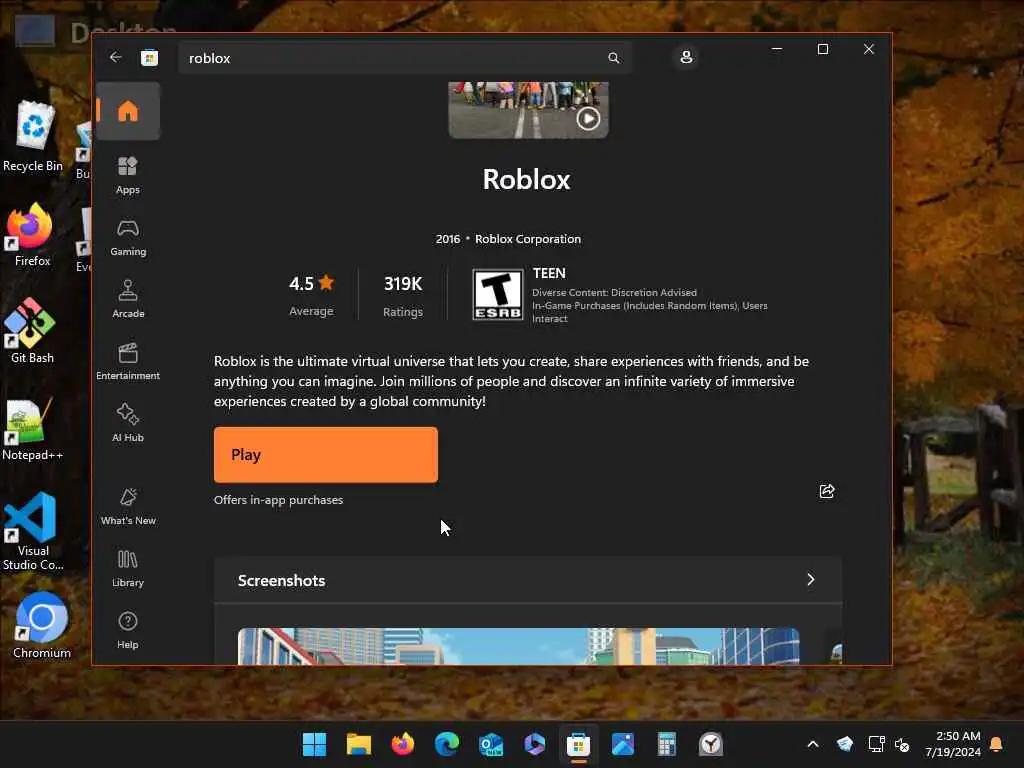Screen dimensions: 1024x768
Task: Open Microsoft Edge from taskbar
Action: [447, 744]
